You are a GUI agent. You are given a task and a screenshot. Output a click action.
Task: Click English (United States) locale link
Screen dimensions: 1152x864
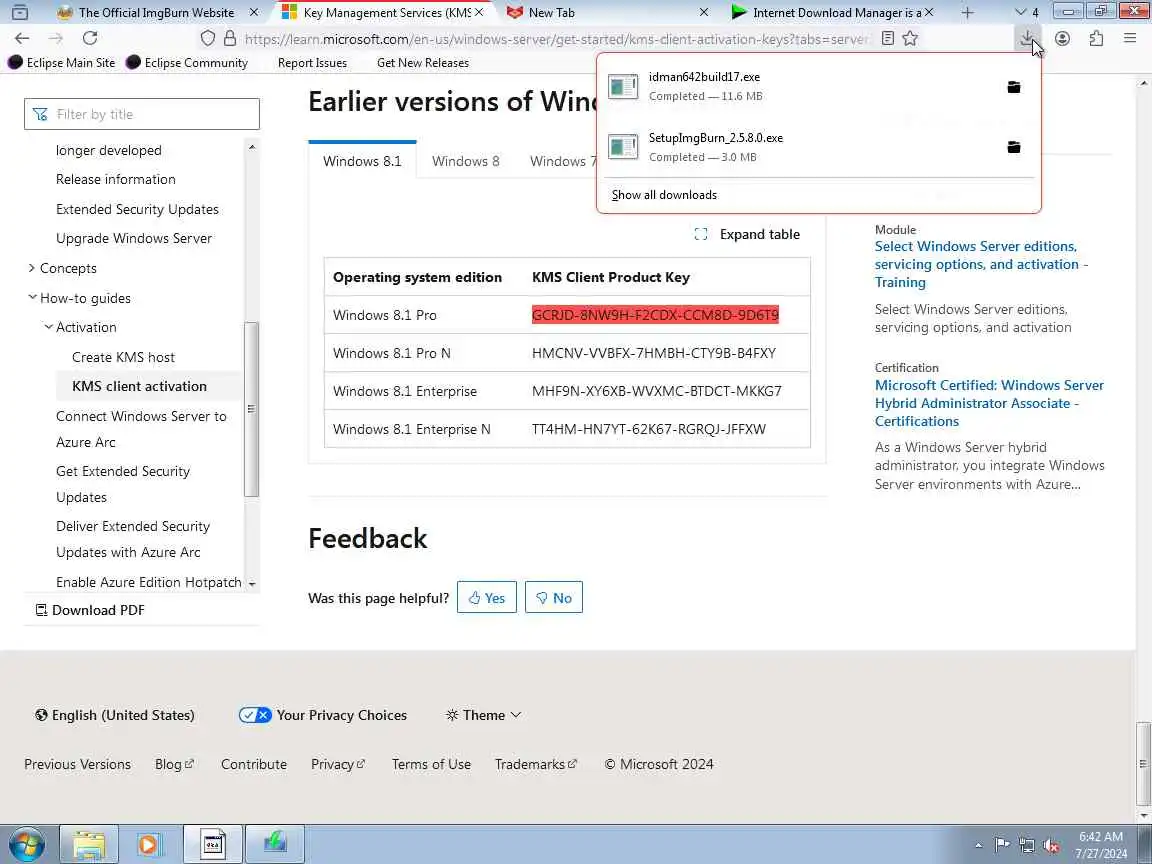pyautogui.click(x=115, y=715)
